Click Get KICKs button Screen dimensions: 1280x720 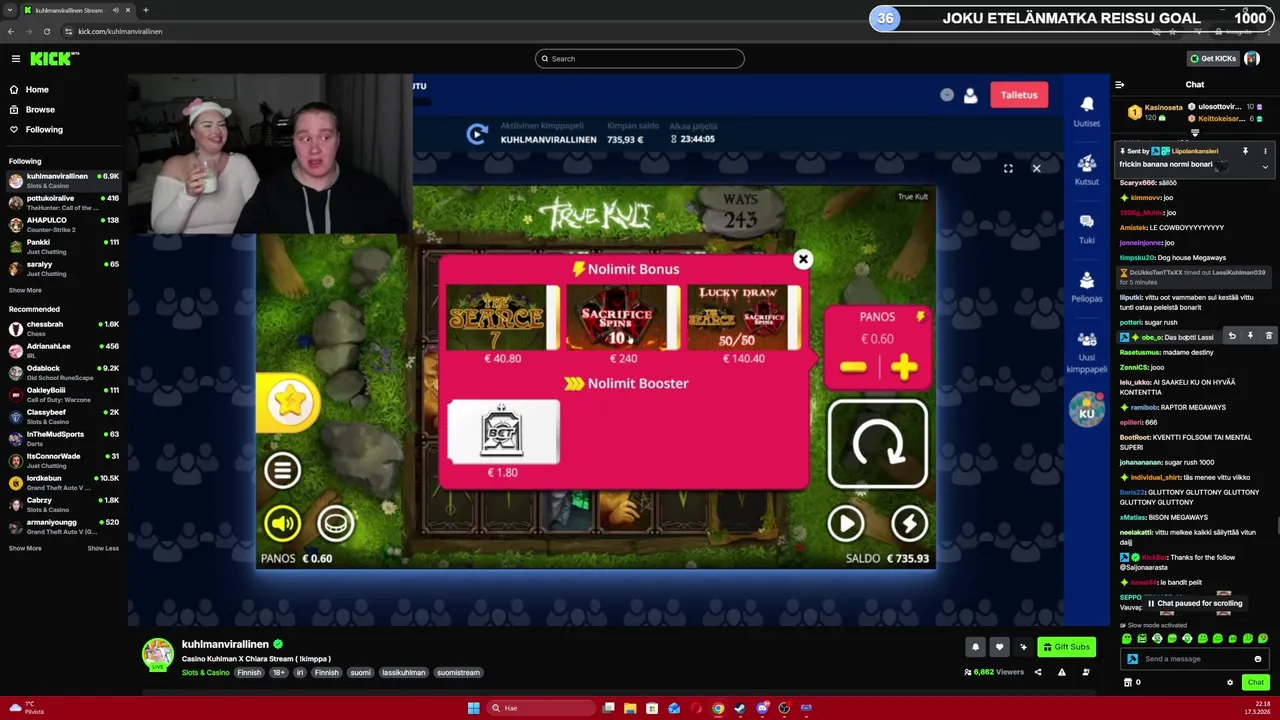click(x=1213, y=59)
